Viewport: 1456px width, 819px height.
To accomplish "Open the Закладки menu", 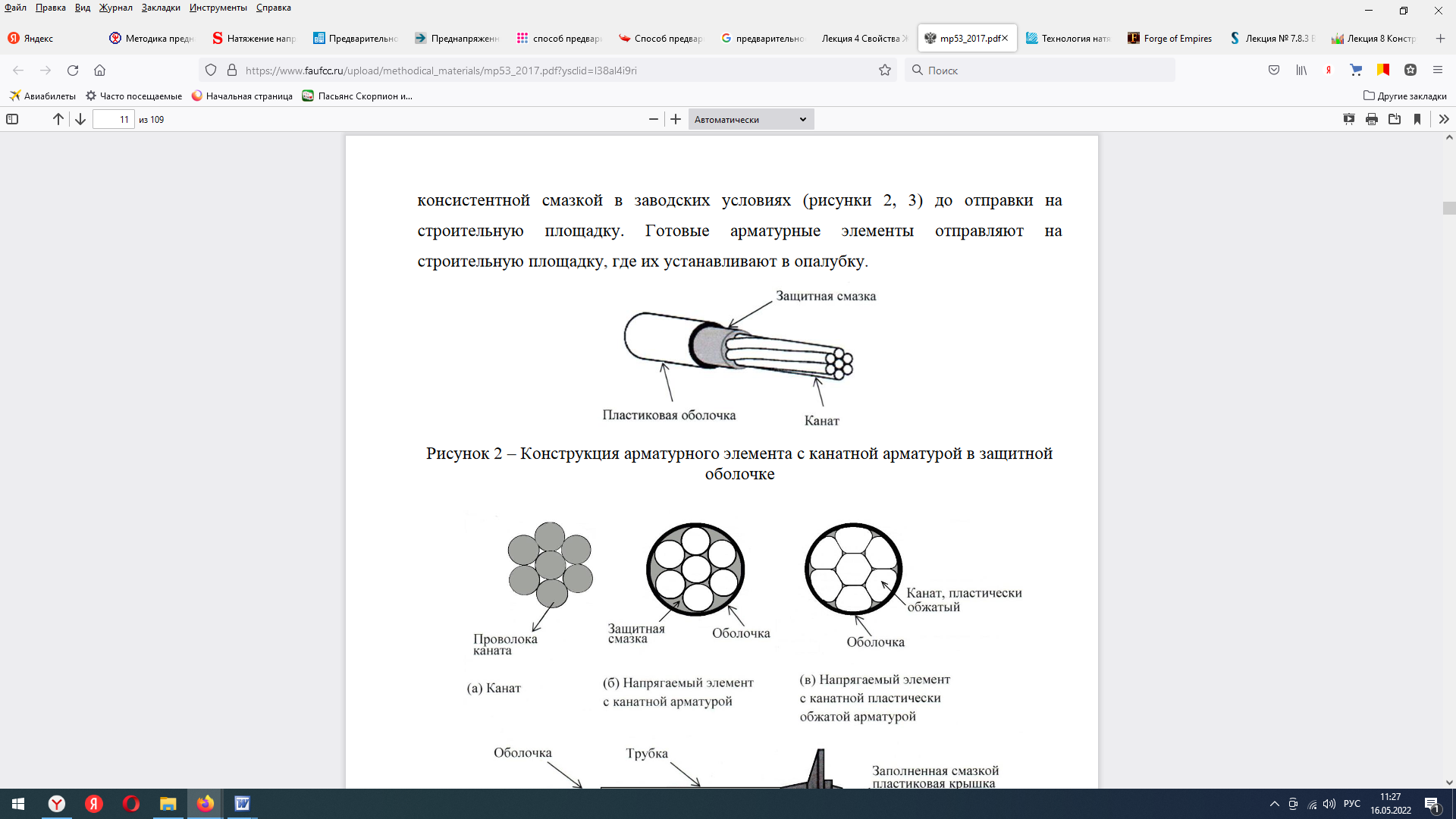I will point(161,8).
